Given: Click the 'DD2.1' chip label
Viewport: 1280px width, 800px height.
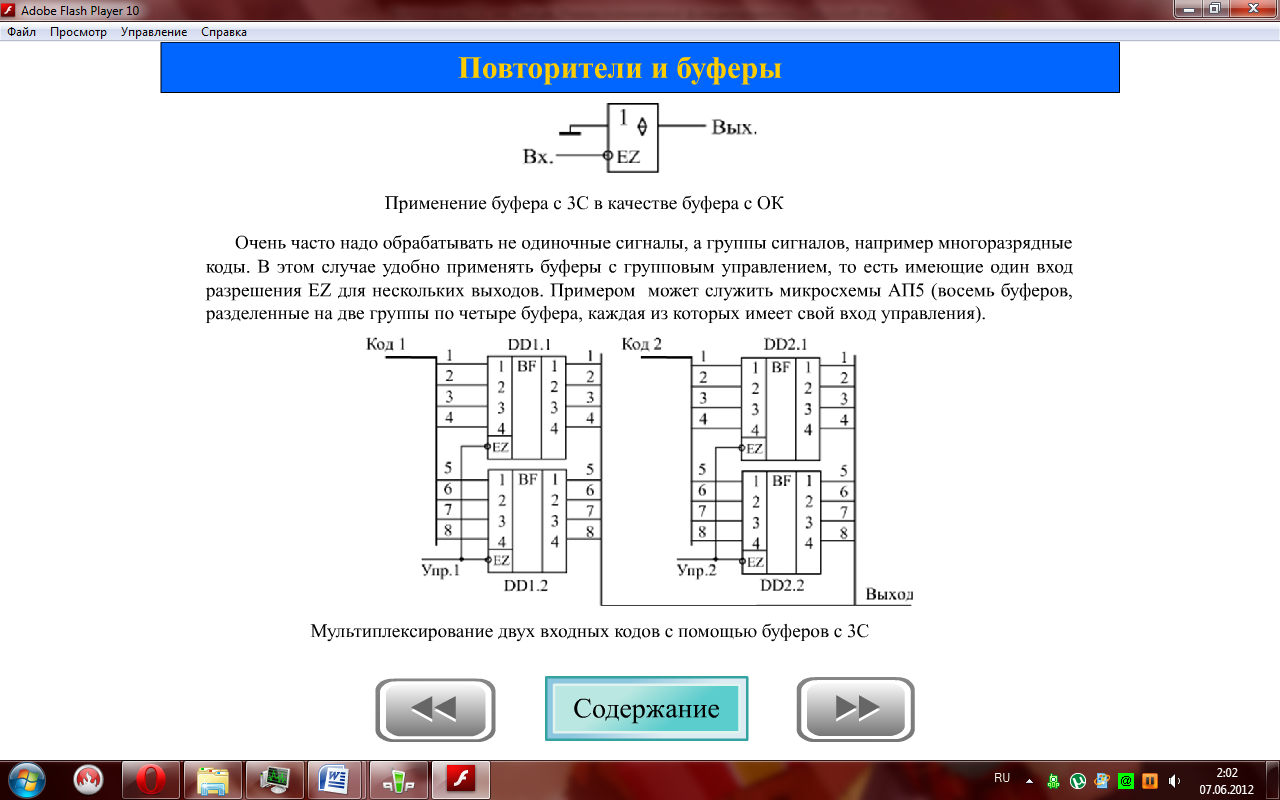Looking at the screenshot, I should (x=786, y=345).
